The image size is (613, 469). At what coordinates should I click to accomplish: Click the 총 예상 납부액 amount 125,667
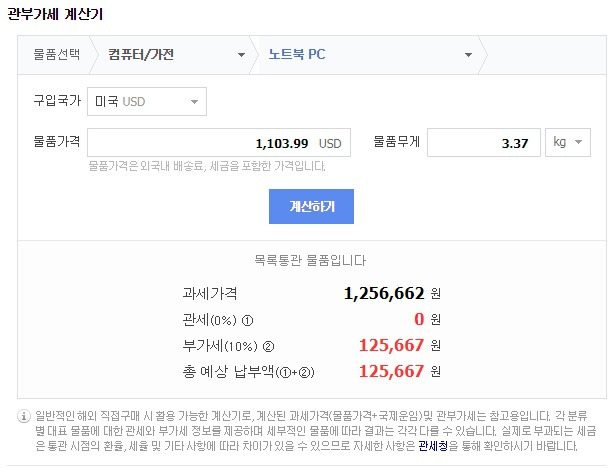391,371
